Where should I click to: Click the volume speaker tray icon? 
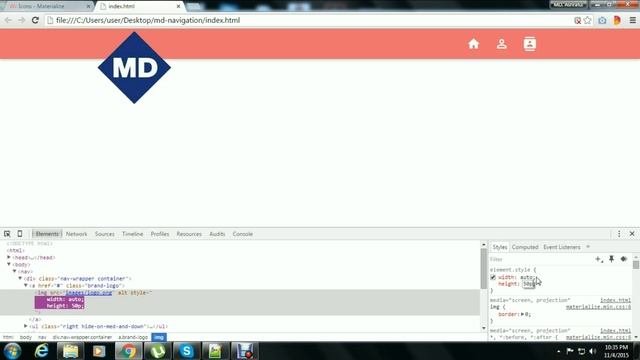pos(593,351)
